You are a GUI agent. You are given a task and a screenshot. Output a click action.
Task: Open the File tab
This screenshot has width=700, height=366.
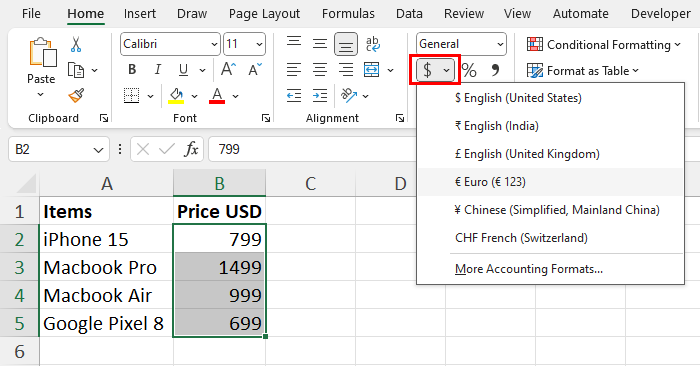tap(31, 14)
